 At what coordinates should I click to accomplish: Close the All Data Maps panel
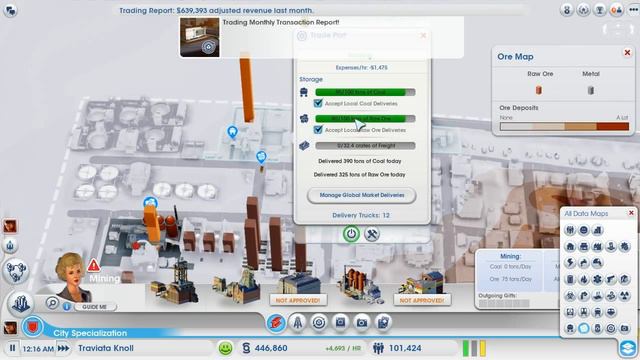631,213
